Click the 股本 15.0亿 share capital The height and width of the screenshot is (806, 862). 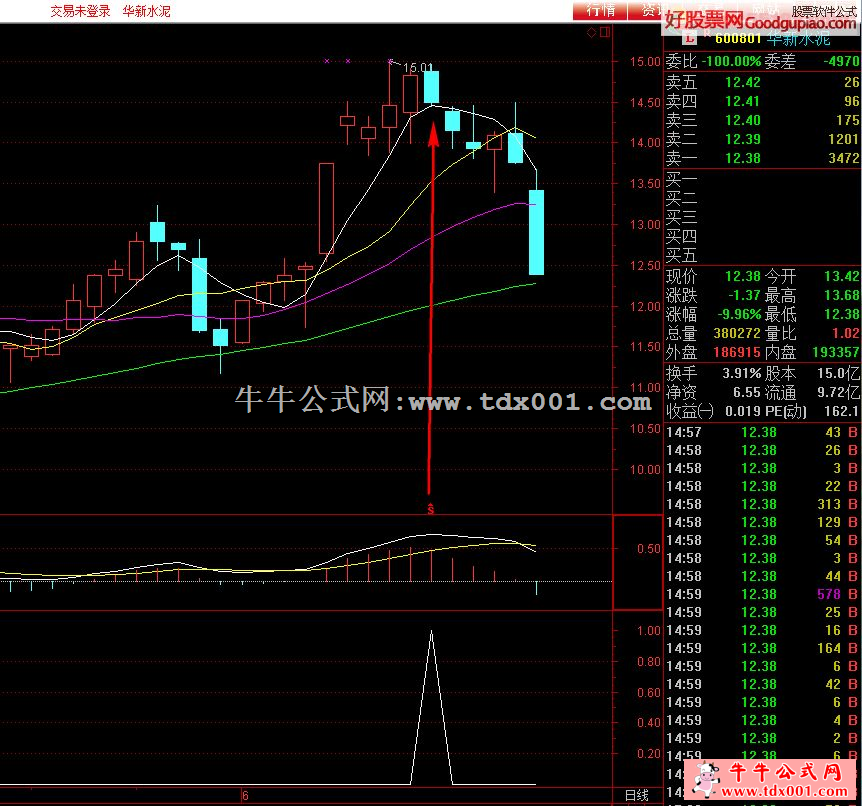click(838, 373)
